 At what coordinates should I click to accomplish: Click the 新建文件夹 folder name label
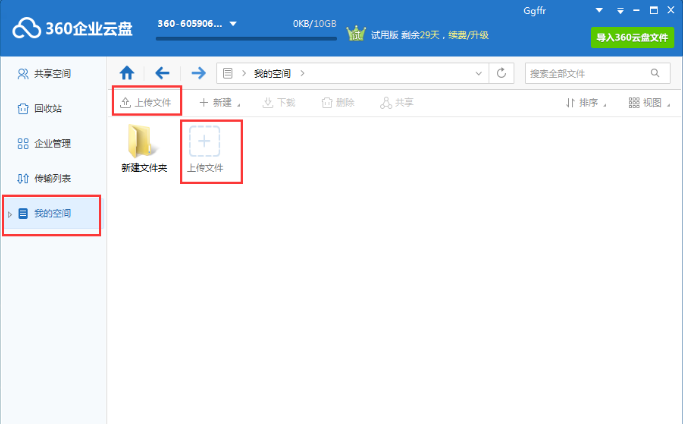coord(144,168)
